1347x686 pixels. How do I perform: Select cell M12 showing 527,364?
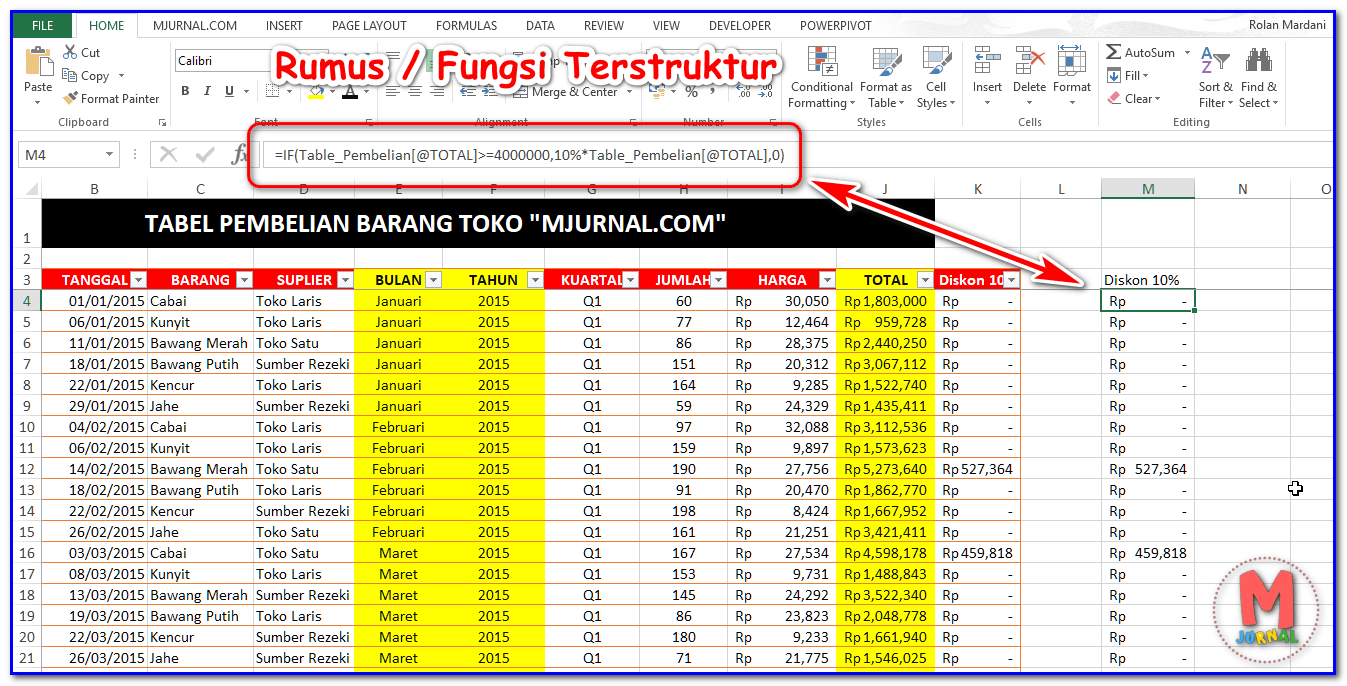pos(1148,469)
